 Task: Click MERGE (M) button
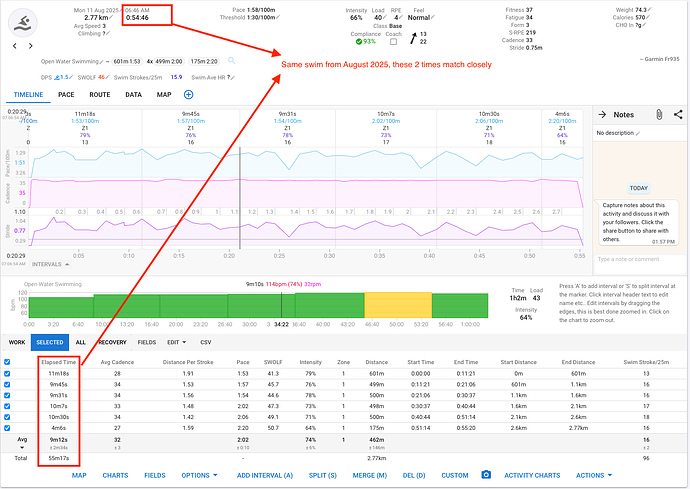coord(370,475)
